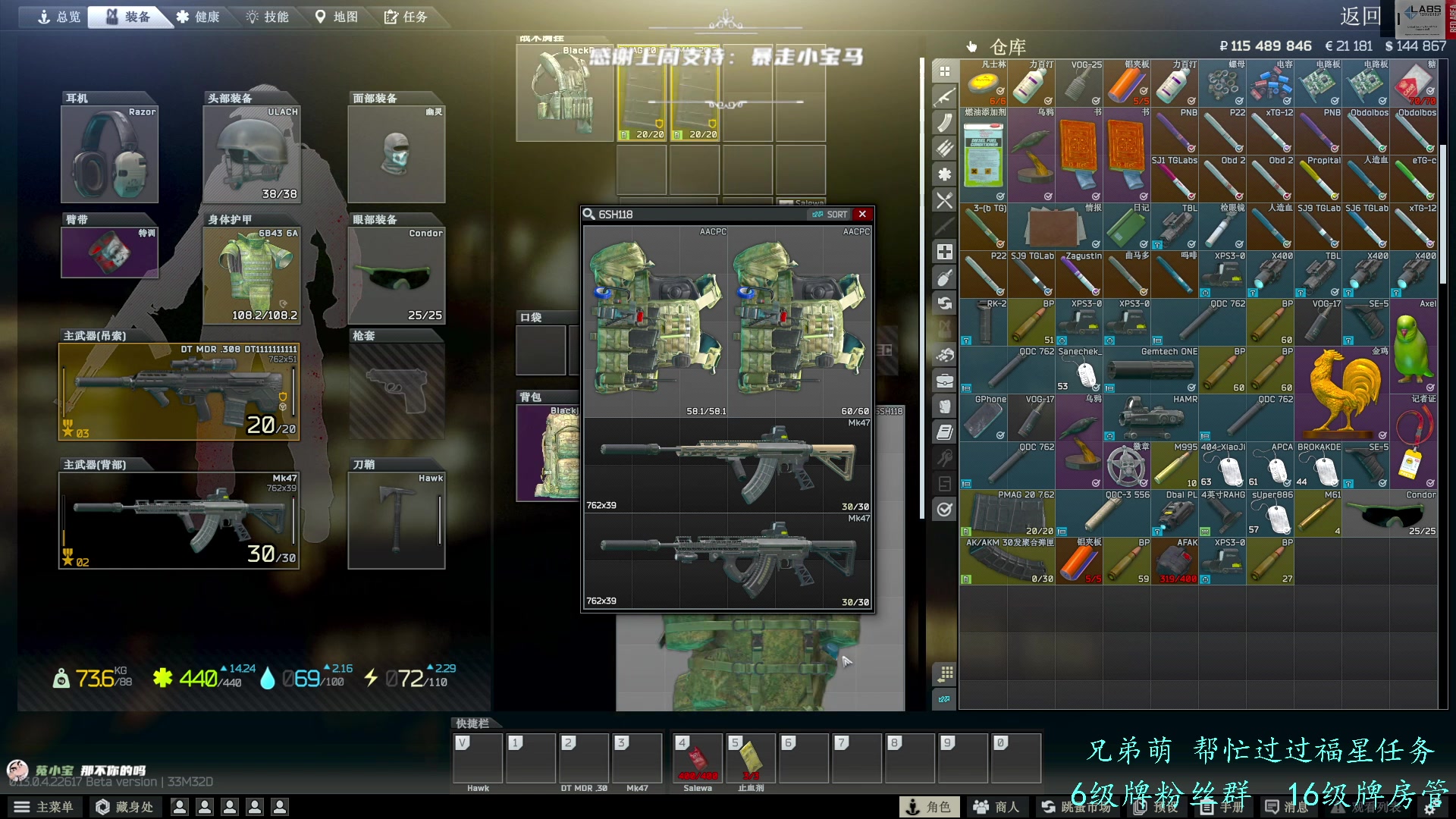Select the Condor glasses in eyewear slot
This screenshot has height=819, width=1456.
click(397, 275)
